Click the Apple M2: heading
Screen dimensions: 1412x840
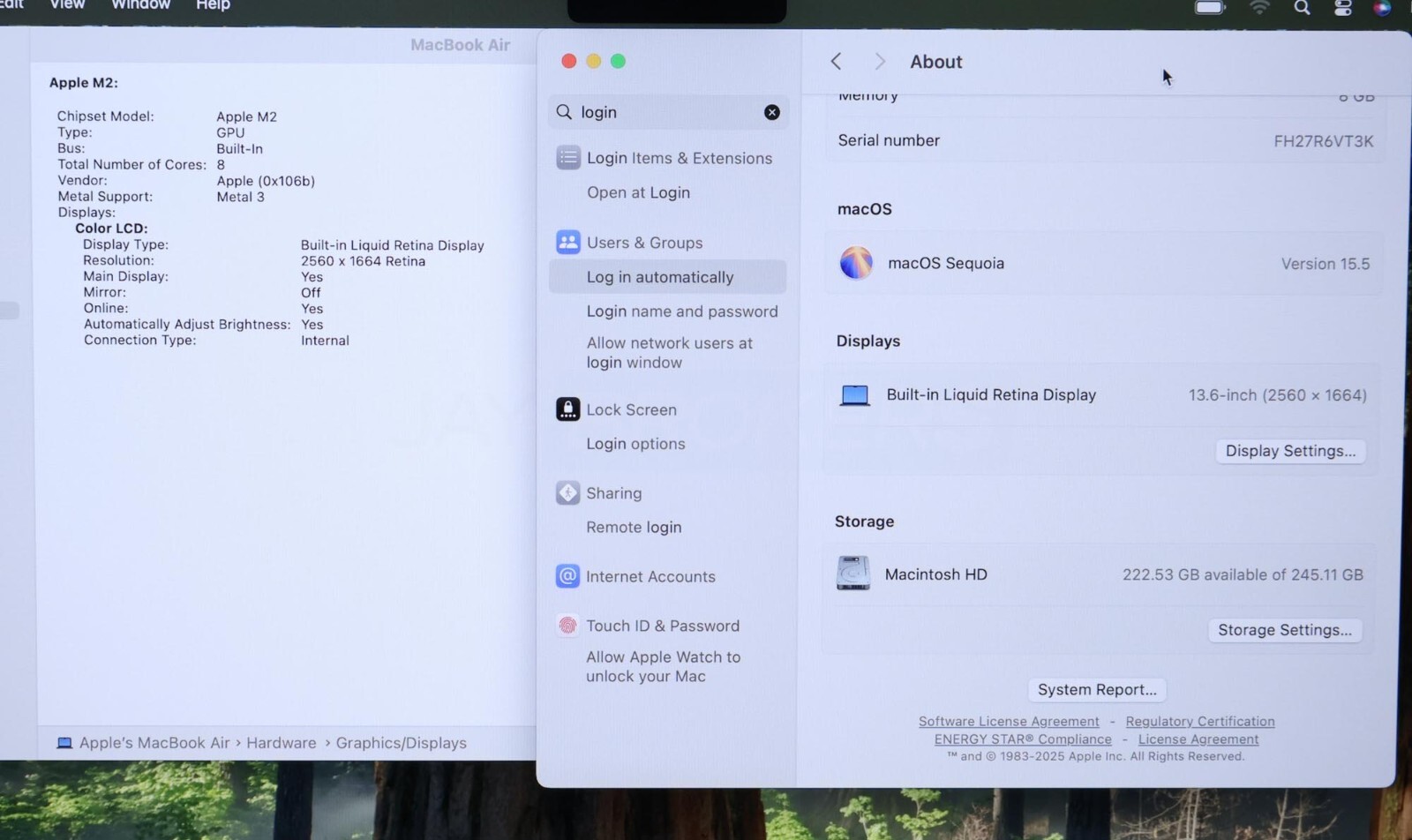(84, 82)
